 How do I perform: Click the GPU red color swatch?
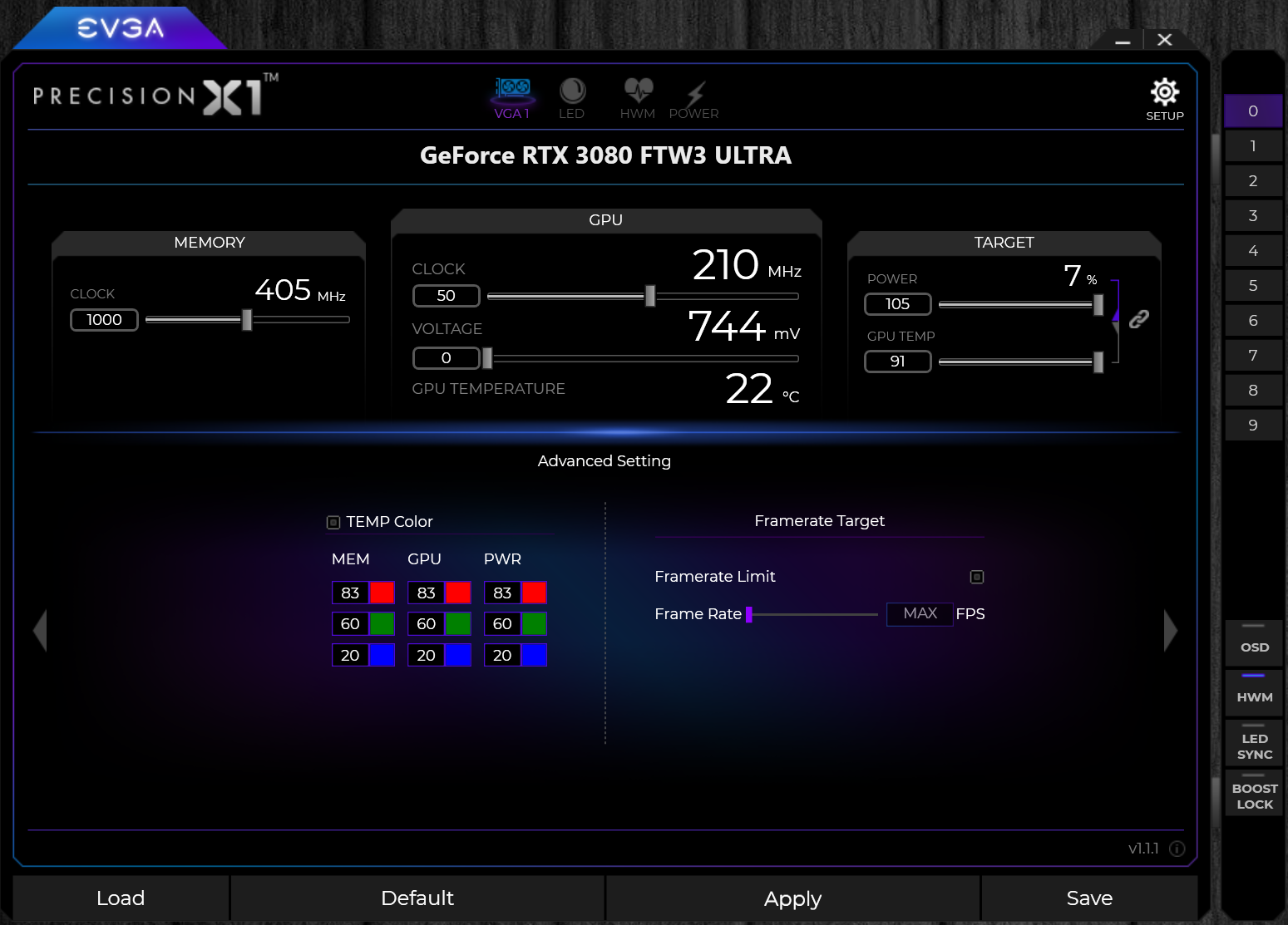click(x=458, y=593)
